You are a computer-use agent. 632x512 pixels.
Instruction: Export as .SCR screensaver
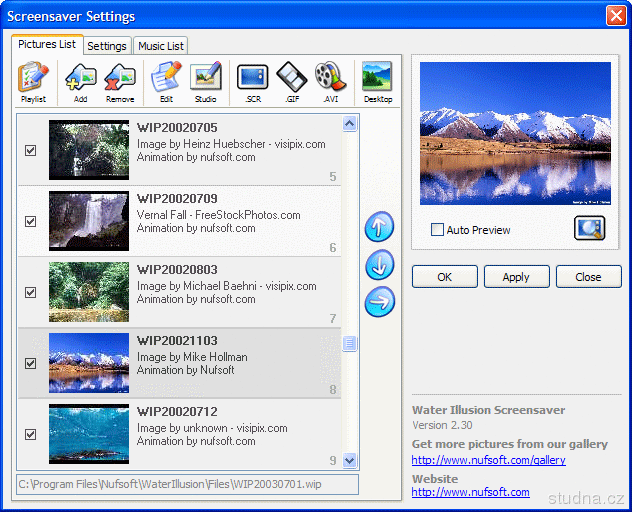click(252, 82)
